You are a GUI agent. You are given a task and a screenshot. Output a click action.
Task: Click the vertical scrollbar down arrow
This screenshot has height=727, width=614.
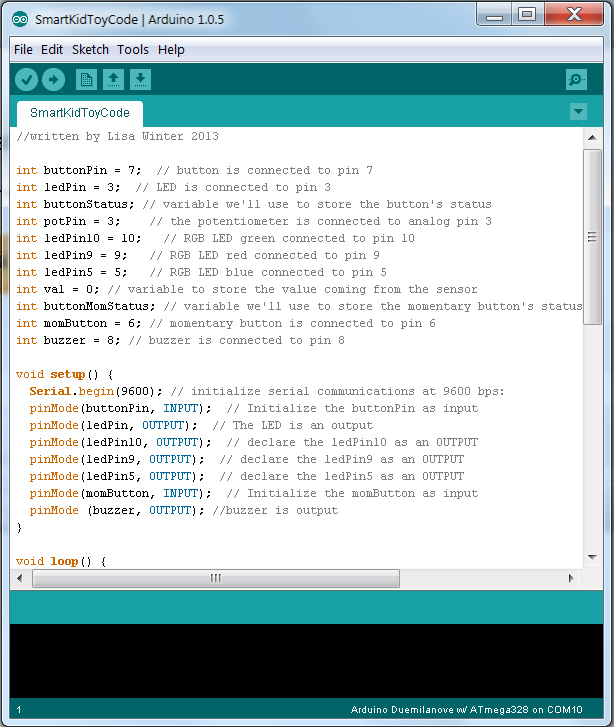click(x=592, y=557)
